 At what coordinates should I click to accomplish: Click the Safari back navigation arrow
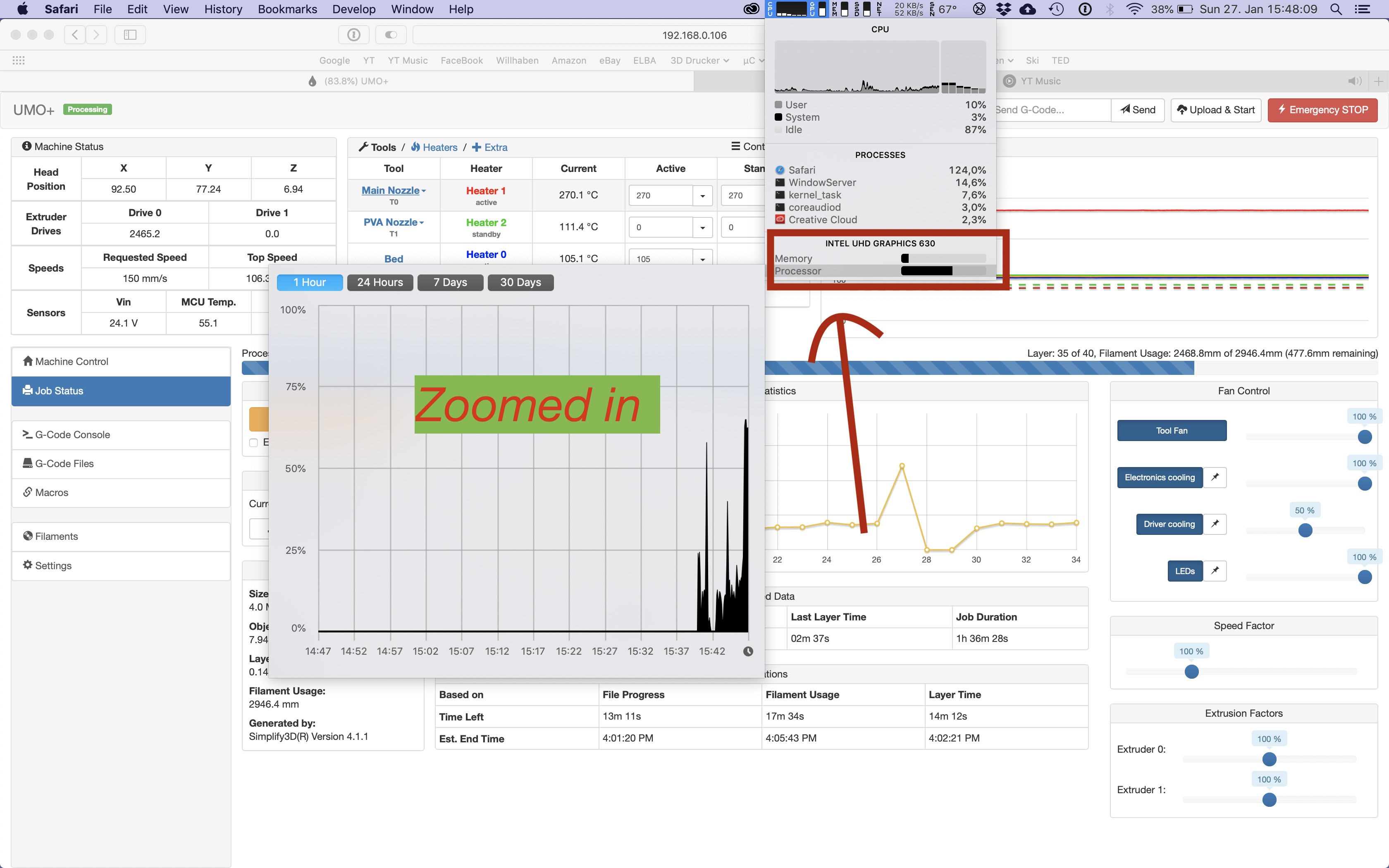(74, 35)
